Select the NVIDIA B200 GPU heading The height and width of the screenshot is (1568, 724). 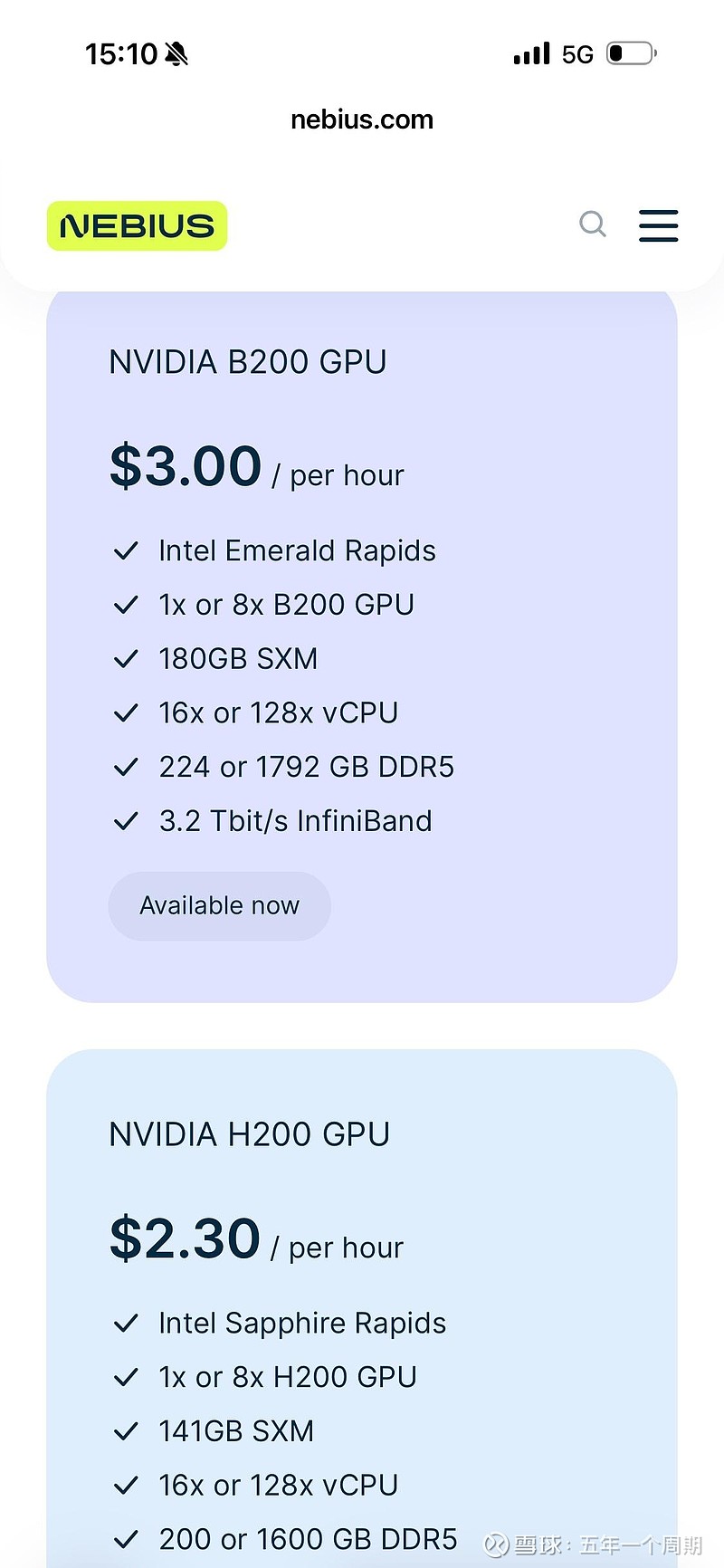[248, 362]
